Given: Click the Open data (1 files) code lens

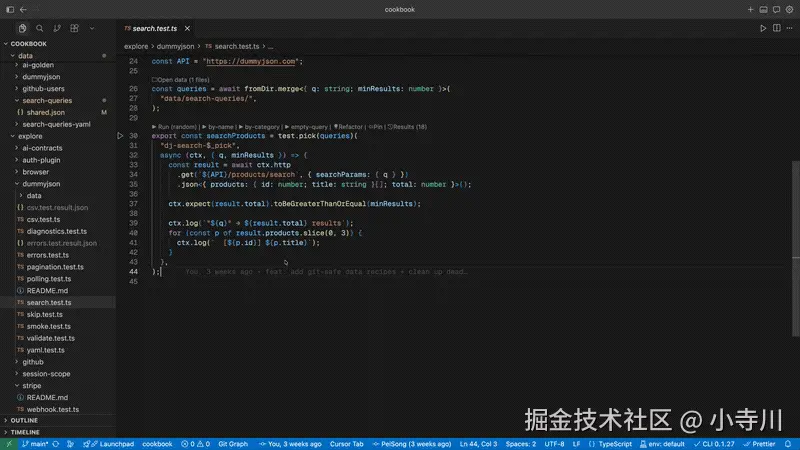Looking at the screenshot, I should (x=181, y=80).
